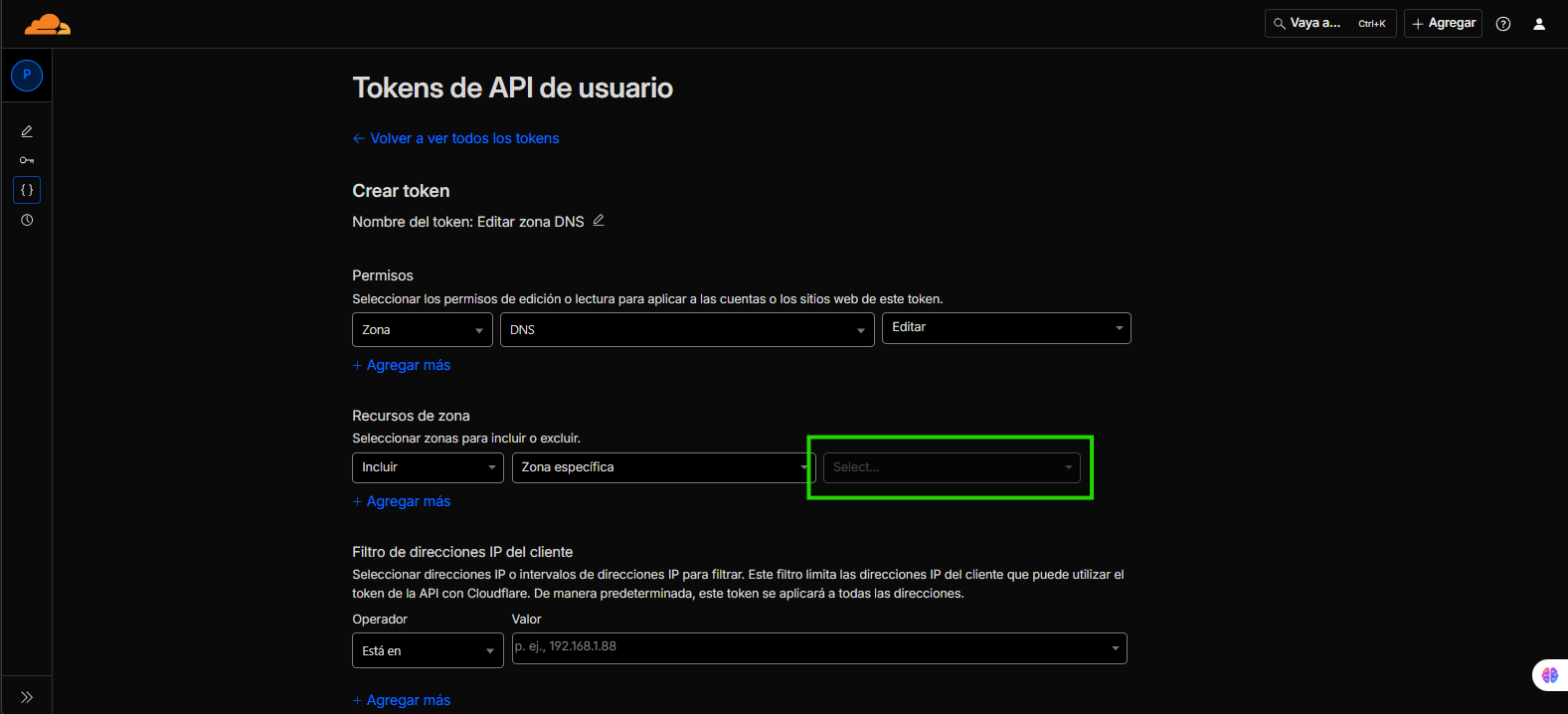Open the clock icon in the sidebar

[27, 220]
